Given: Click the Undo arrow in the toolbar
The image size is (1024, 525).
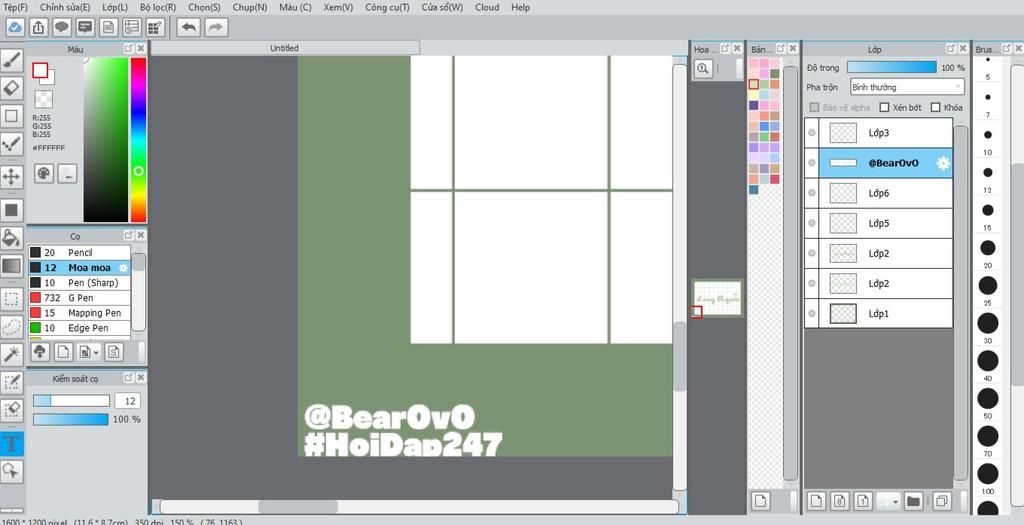Looking at the screenshot, I should (188, 27).
